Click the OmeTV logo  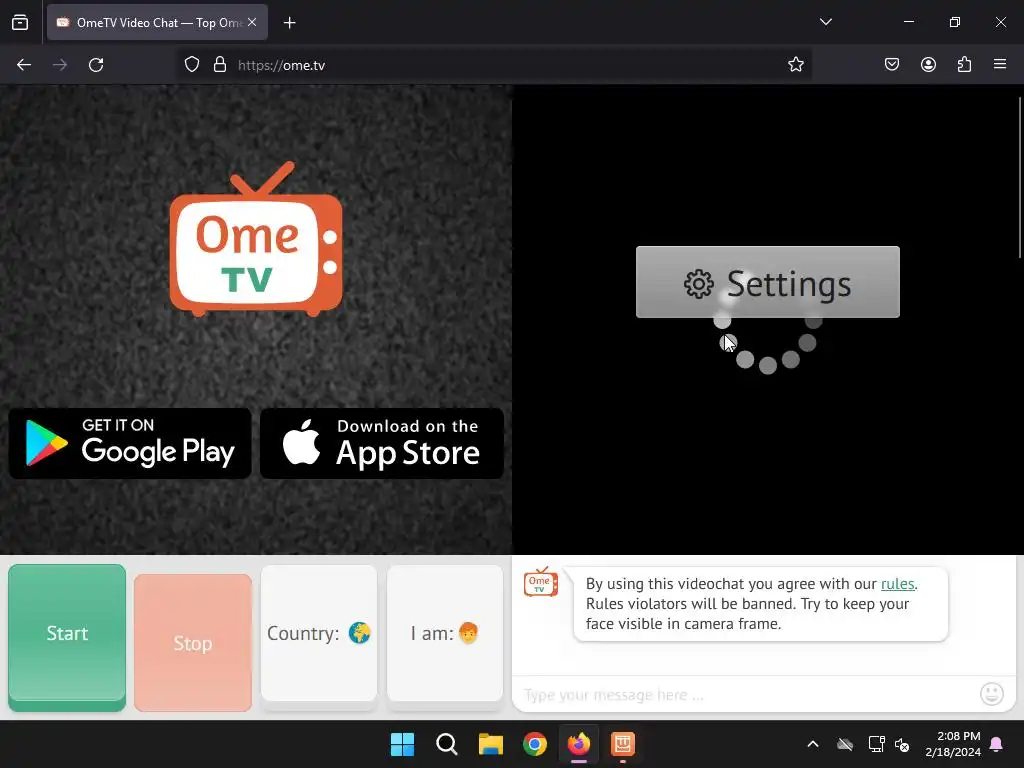tap(256, 239)
